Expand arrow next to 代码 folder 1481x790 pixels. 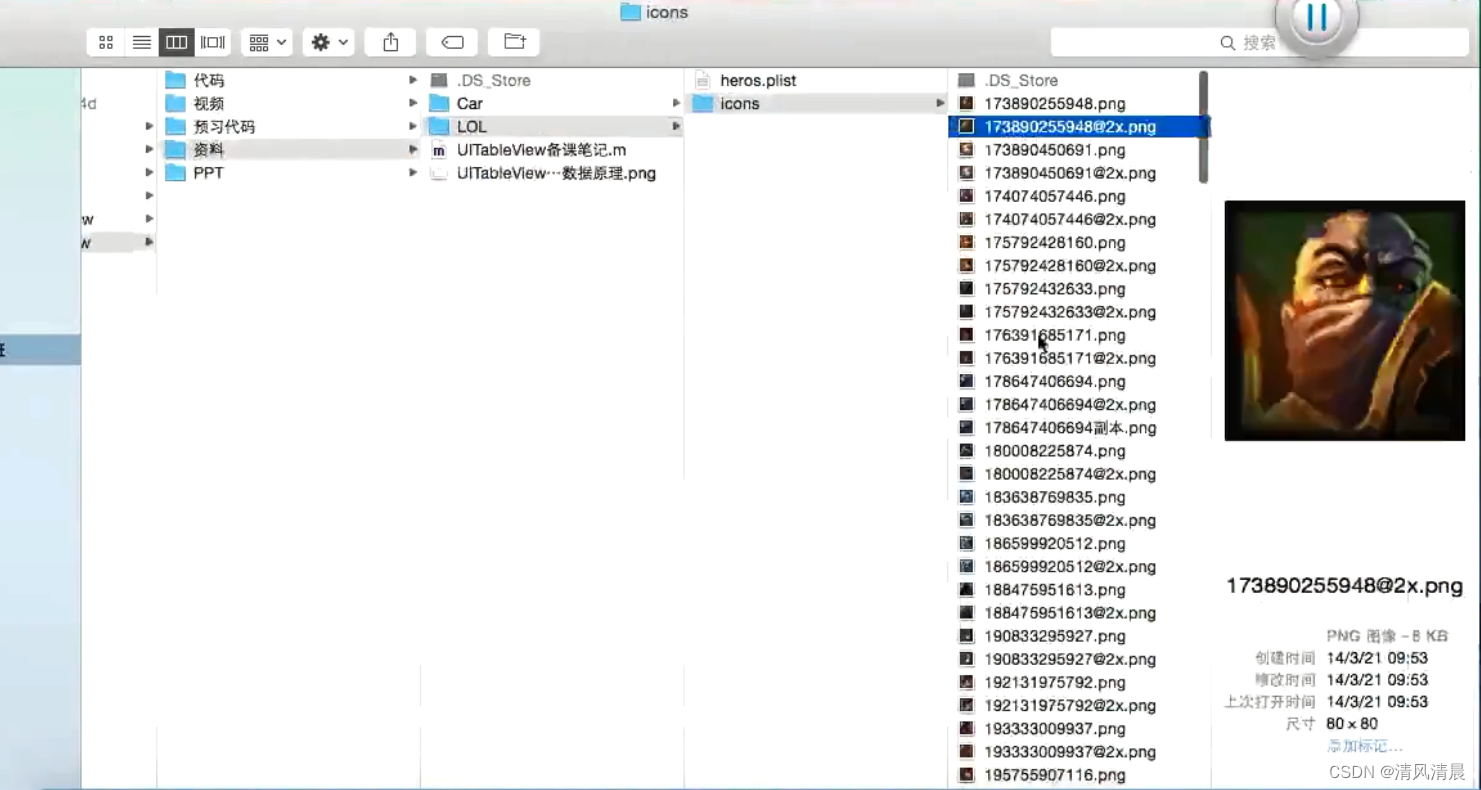coord(413,80)
